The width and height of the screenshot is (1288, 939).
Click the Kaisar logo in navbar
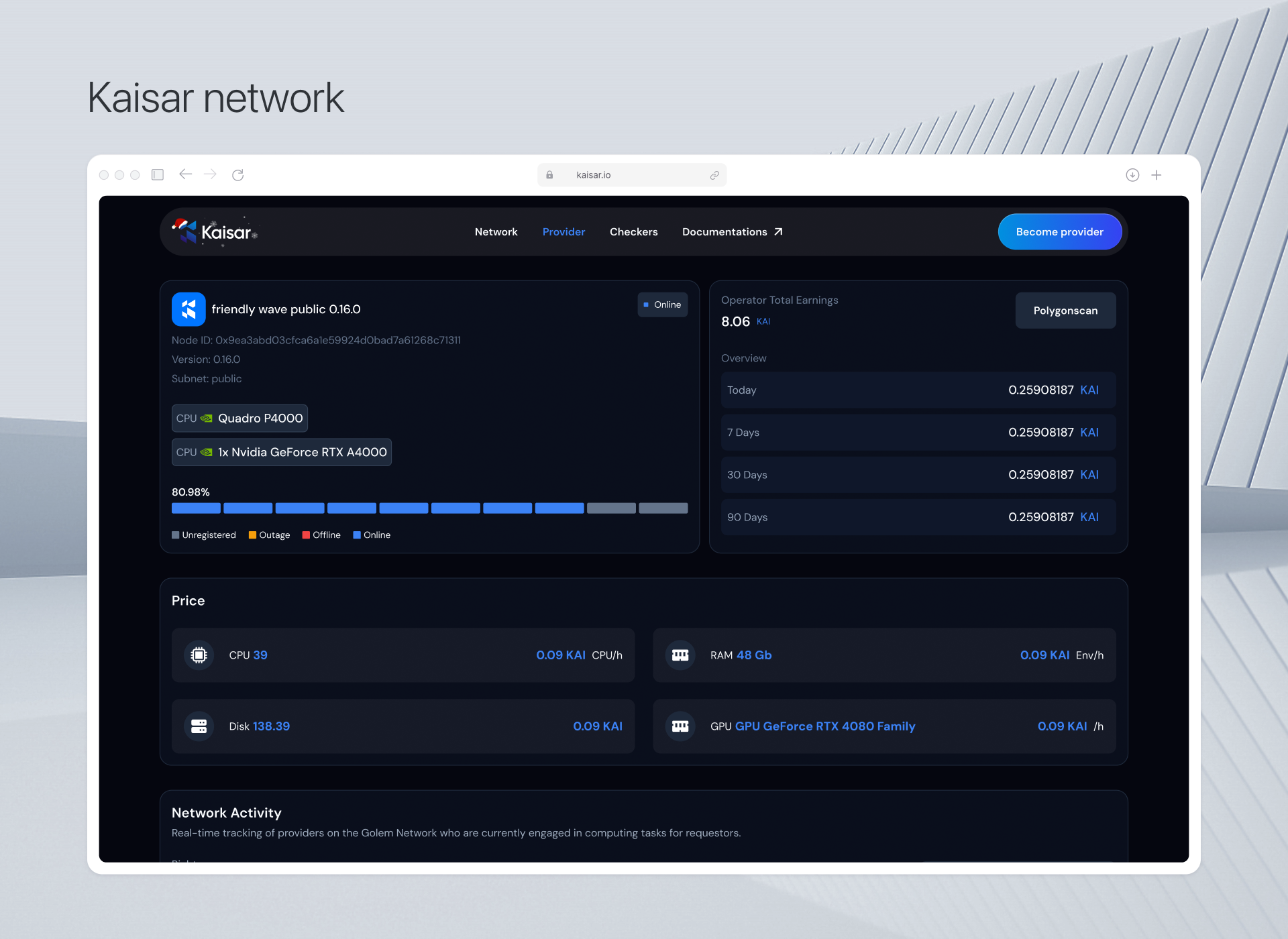point(215,232)
